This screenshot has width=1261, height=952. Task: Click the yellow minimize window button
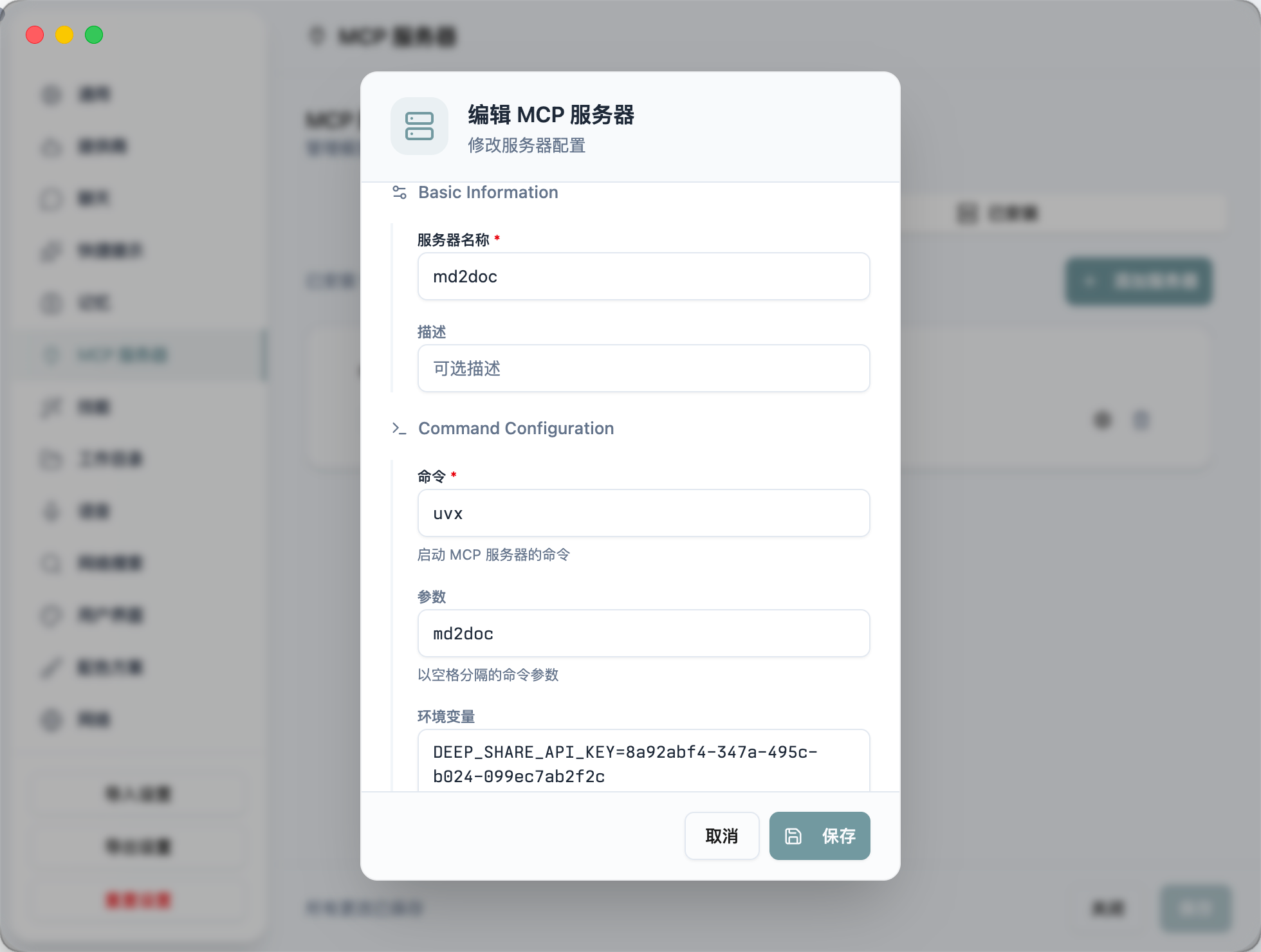64,35
